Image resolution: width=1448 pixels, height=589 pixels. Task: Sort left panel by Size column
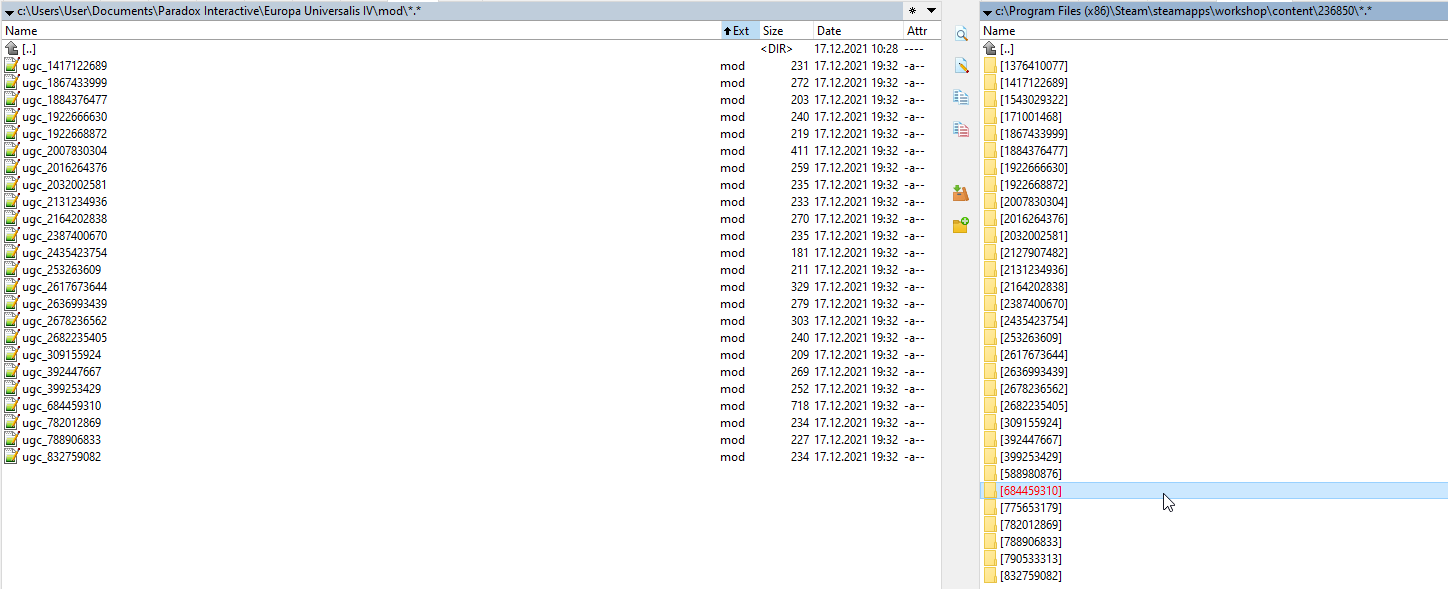click(x=786, y=31)
